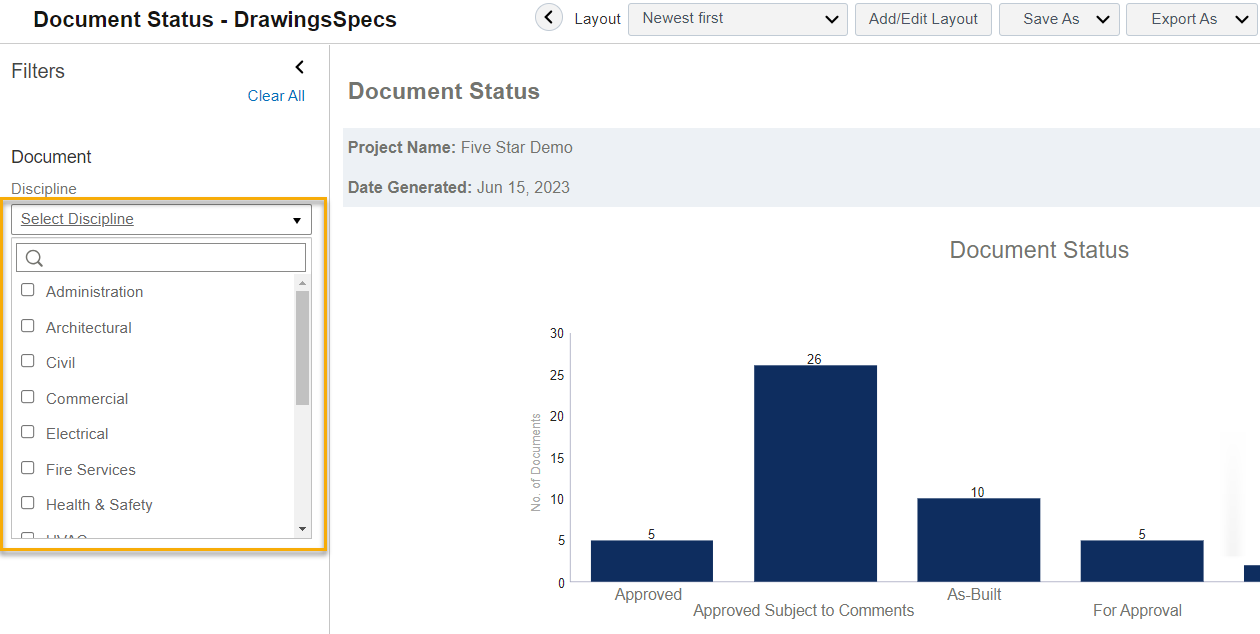Click the discipline list scrollbar thumb

point(302,348)
